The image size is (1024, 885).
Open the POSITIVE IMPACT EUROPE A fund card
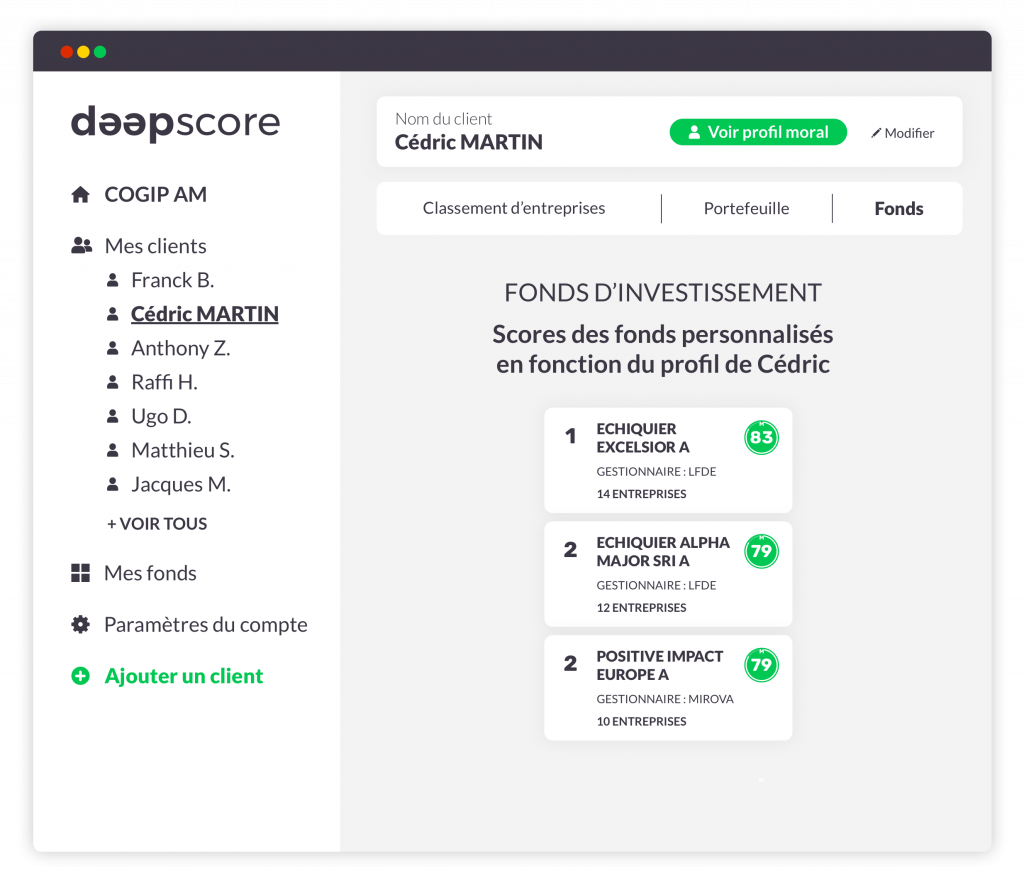[x=668, y=688]
